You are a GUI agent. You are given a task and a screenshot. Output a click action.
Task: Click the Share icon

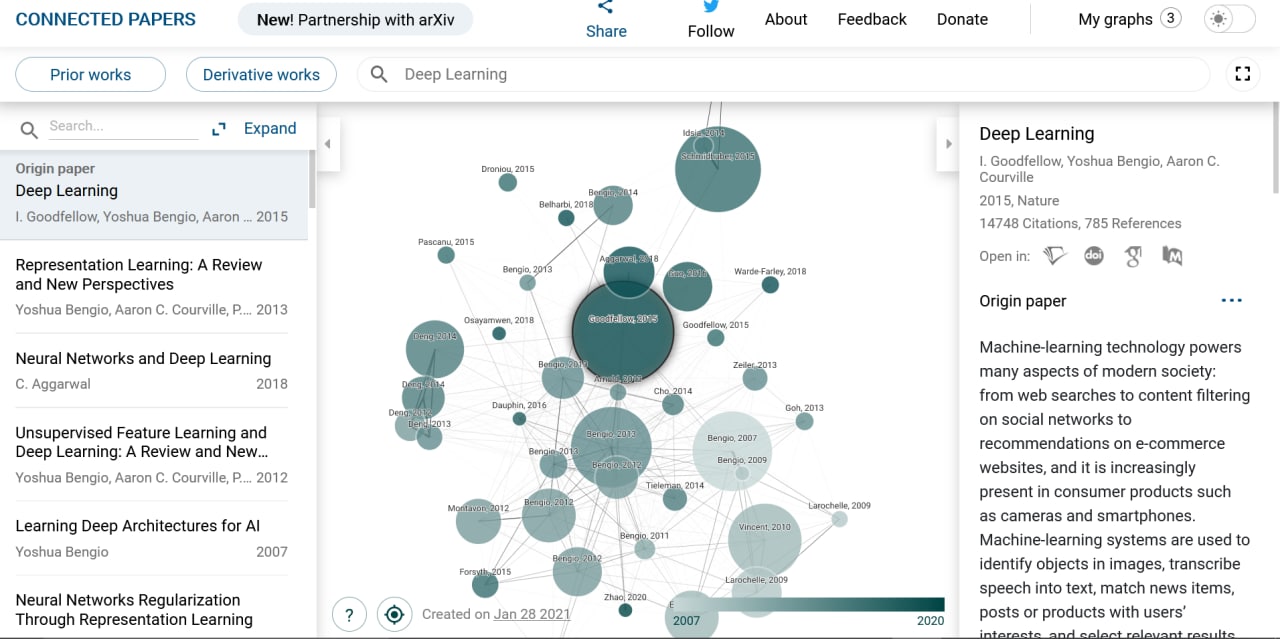coord(606,7)
